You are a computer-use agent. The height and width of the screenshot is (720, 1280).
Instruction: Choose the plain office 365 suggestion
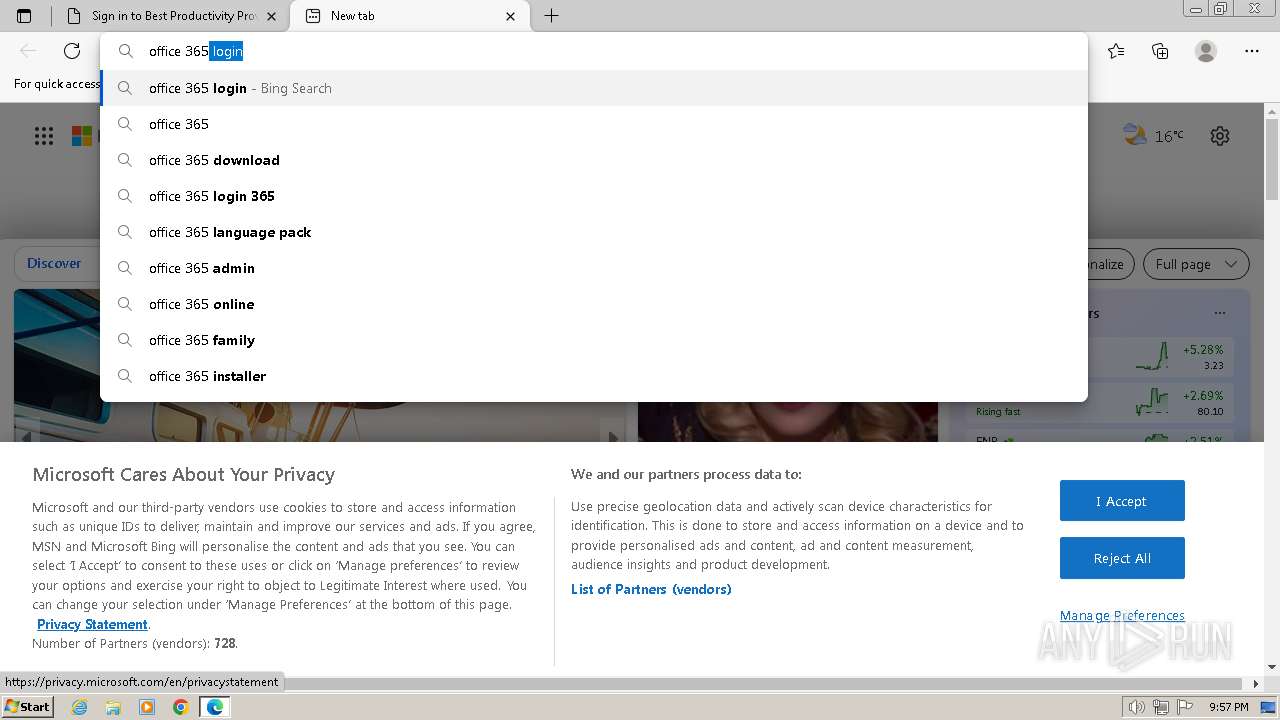593,124
